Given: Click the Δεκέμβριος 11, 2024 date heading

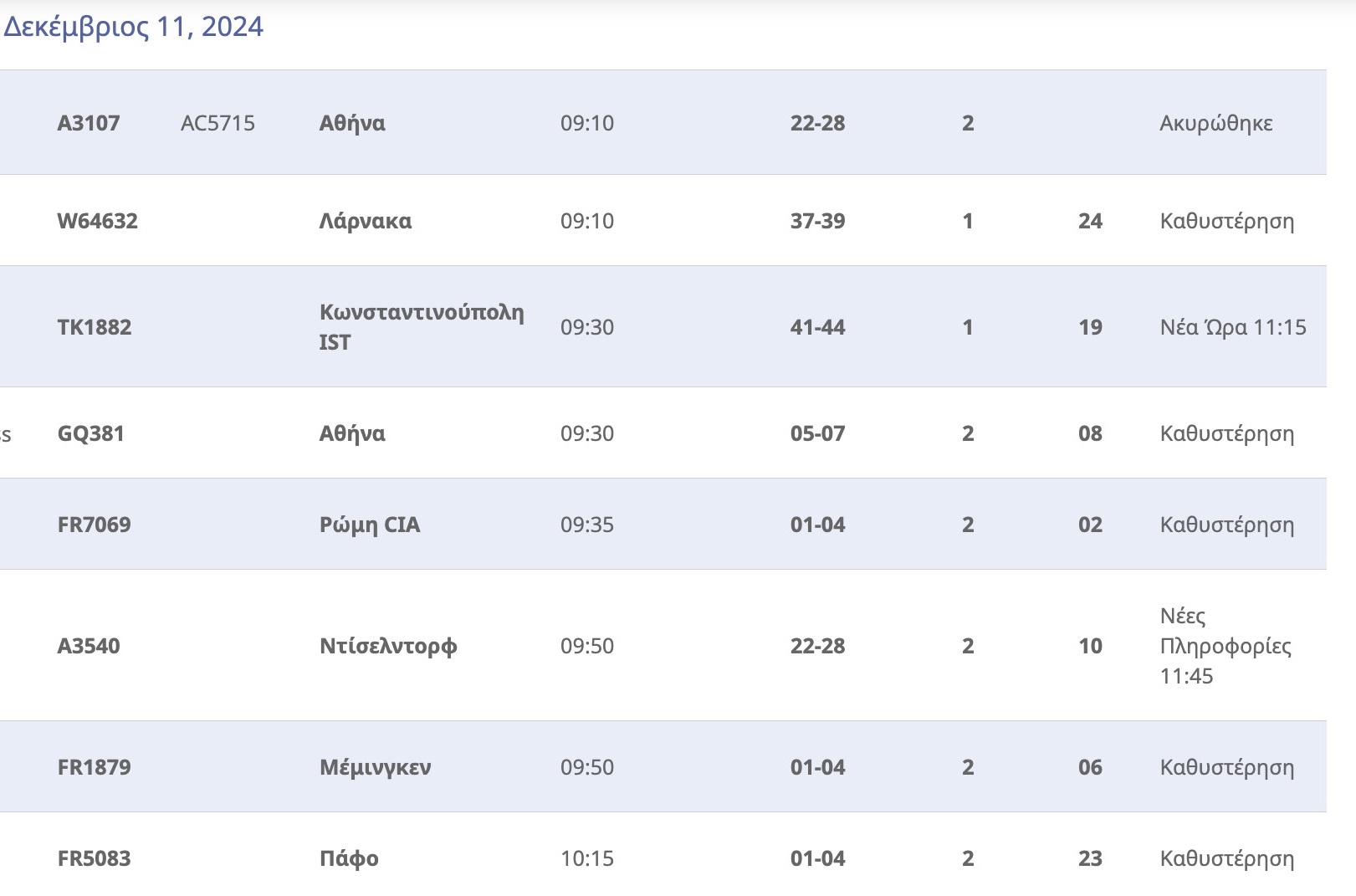Looking at the screenshot, I should pyautogui.click(x=134, y=27).
